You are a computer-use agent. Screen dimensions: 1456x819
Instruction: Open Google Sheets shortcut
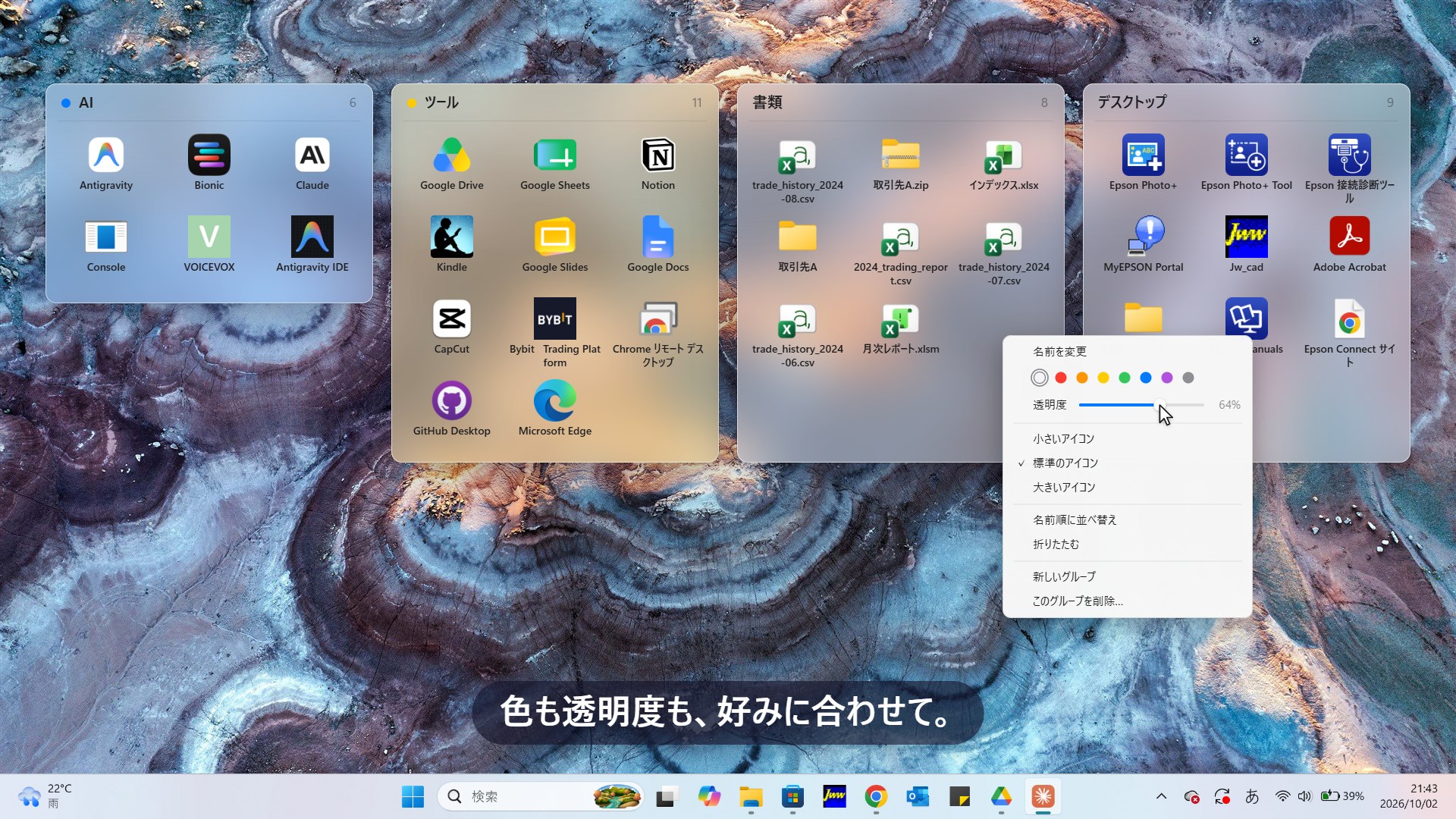pos(555,155)
